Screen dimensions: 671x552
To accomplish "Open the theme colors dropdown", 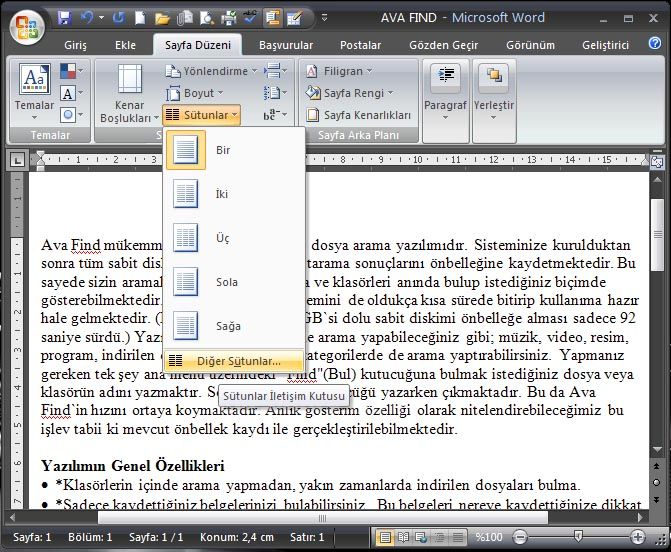I will click(x=71, y=71).
